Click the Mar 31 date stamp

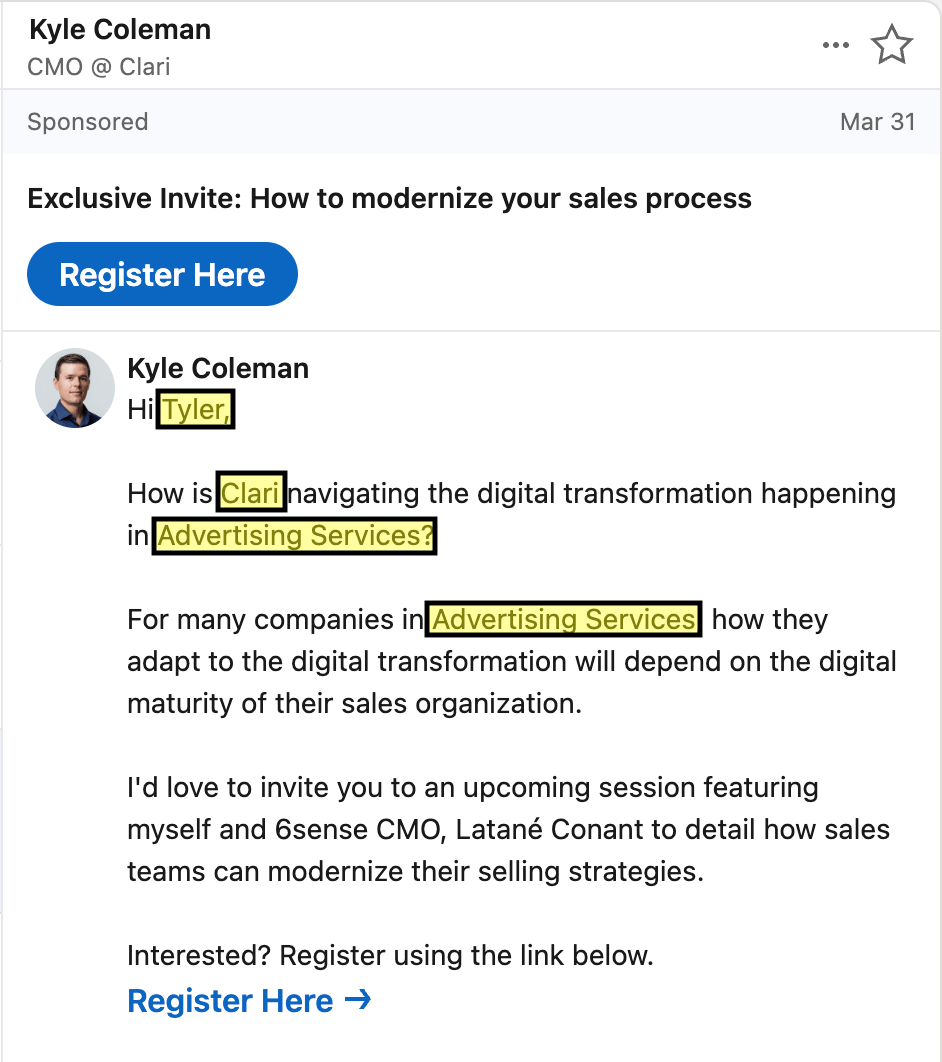[x=878, y=122]
